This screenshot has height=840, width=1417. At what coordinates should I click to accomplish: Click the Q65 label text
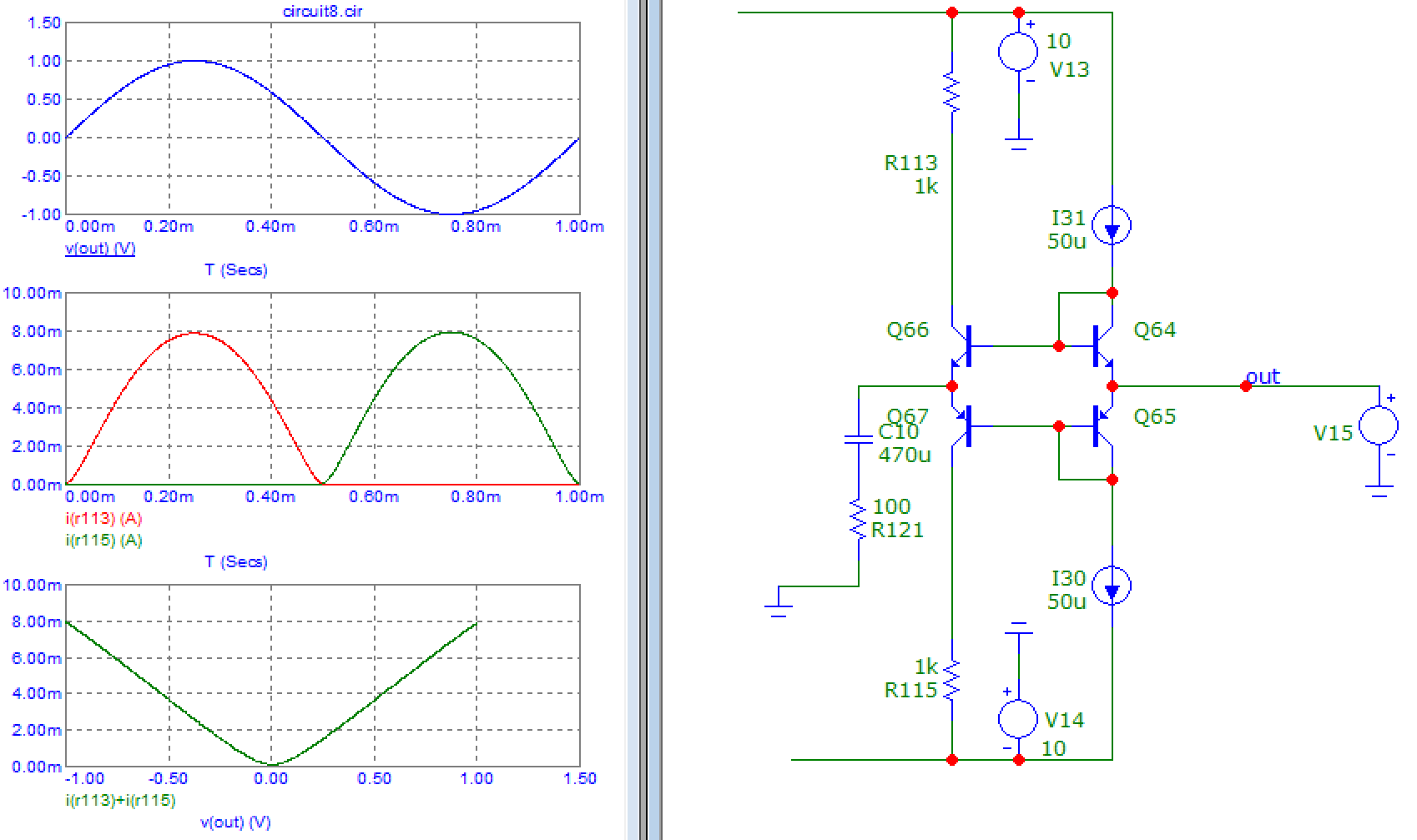[x=1154, y=416]
